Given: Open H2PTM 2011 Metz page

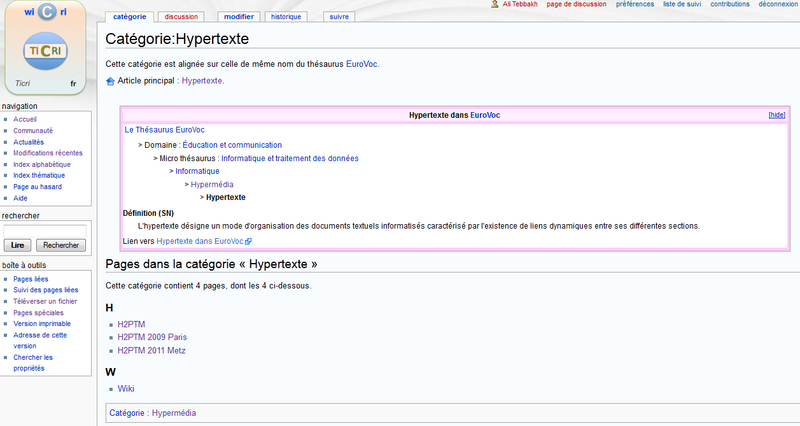Looking at the screenshot, I should pos(152,350).
